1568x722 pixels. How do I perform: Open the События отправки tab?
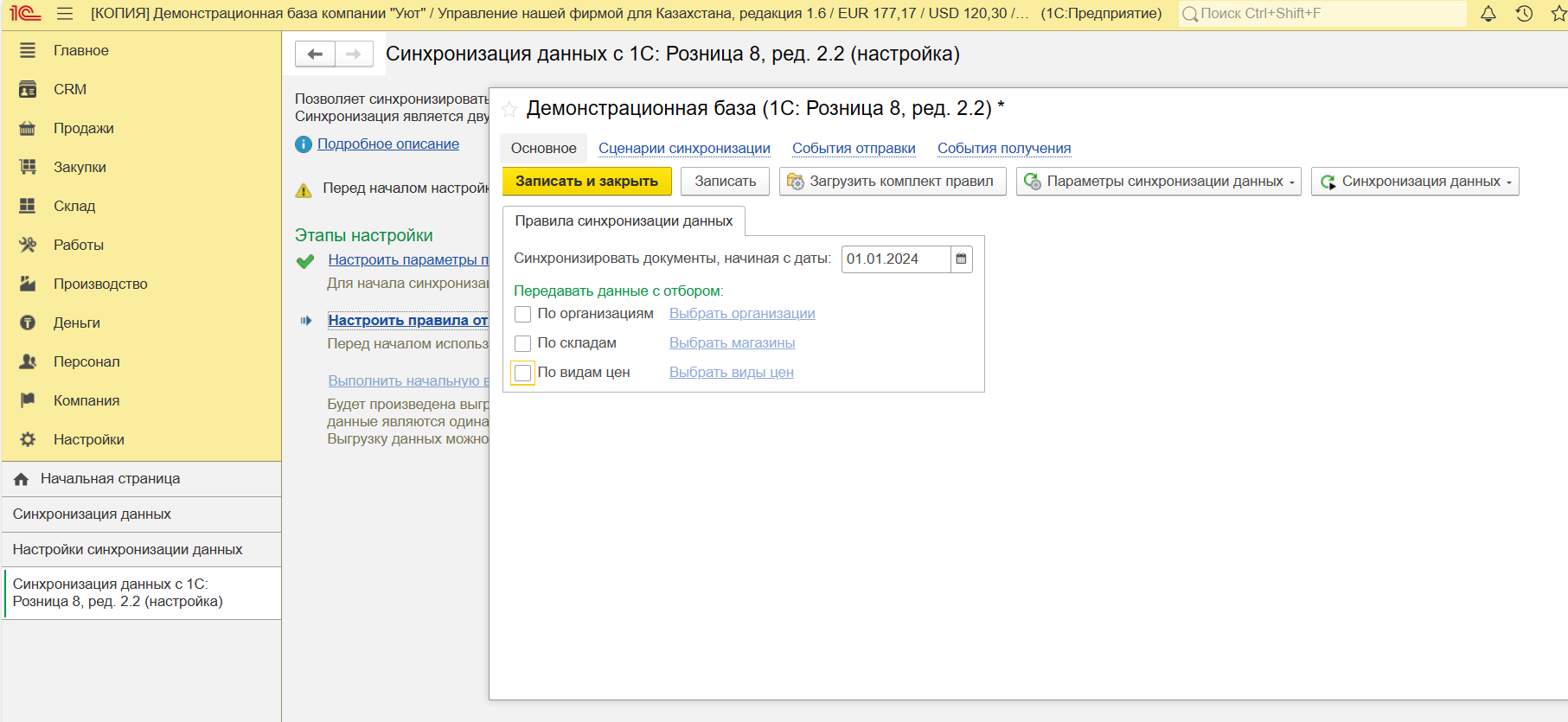(x=854, y=149)
